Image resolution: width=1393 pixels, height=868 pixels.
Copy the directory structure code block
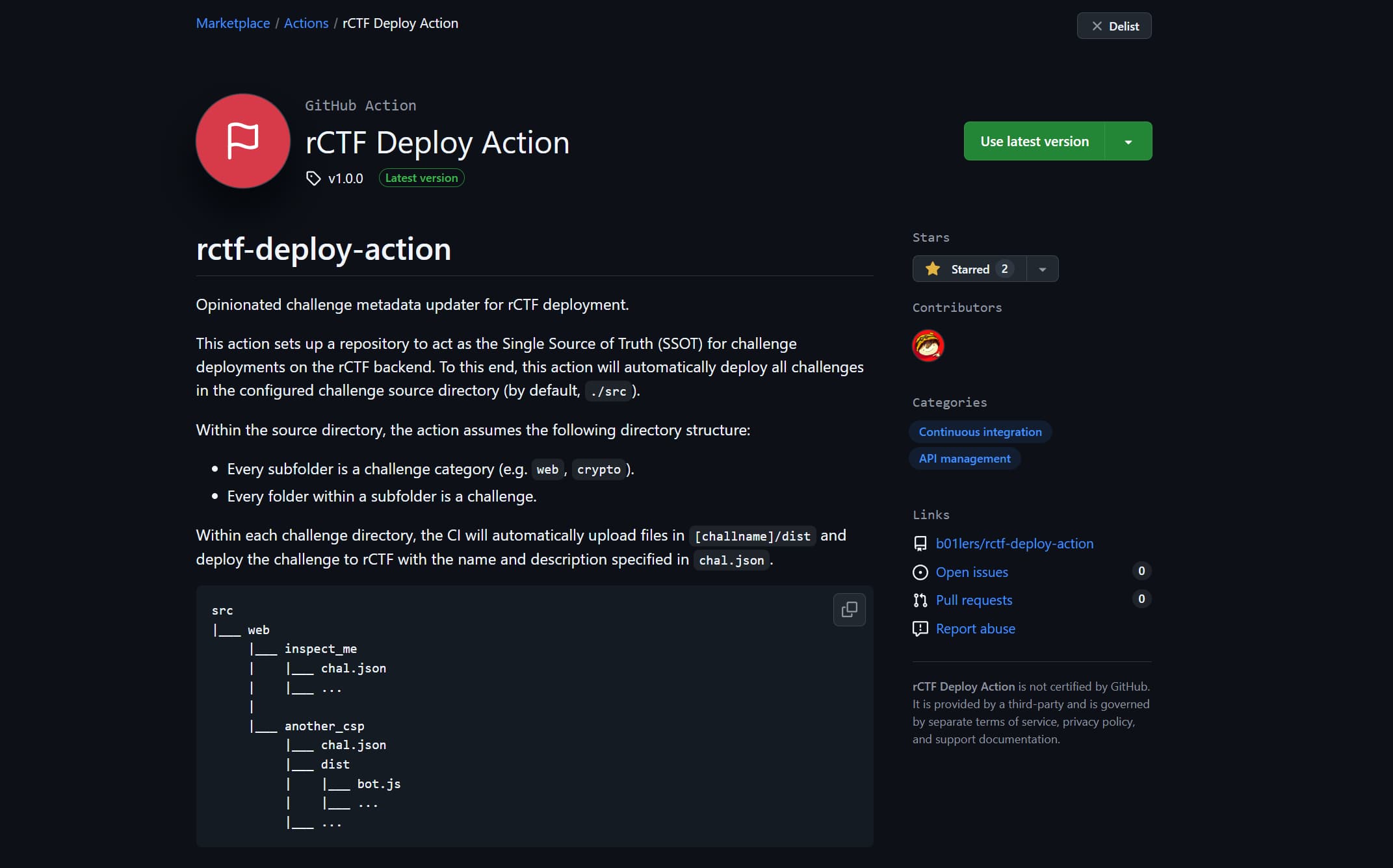(849, 609)
